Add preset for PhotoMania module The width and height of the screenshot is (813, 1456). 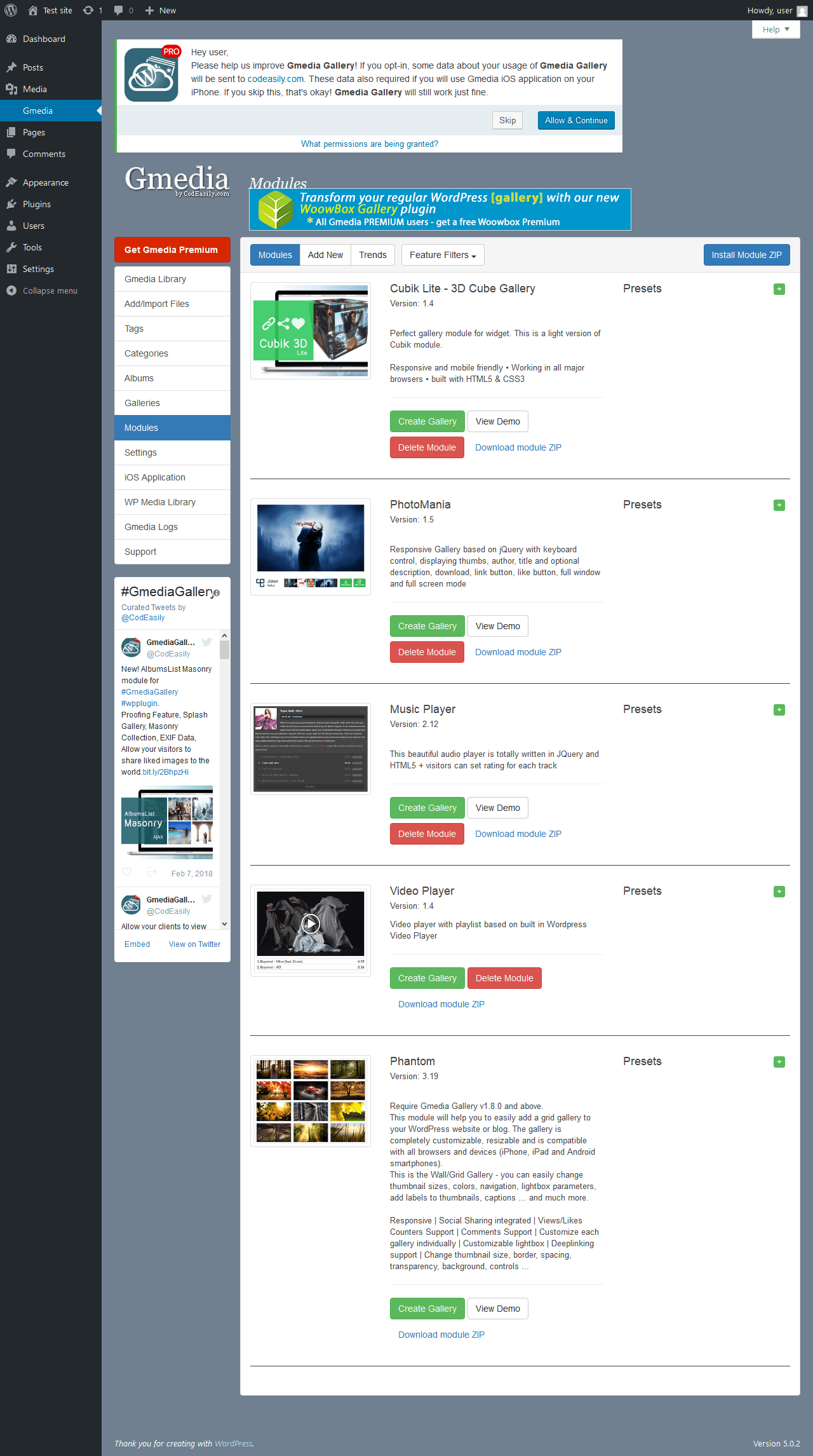coord(779,505)
